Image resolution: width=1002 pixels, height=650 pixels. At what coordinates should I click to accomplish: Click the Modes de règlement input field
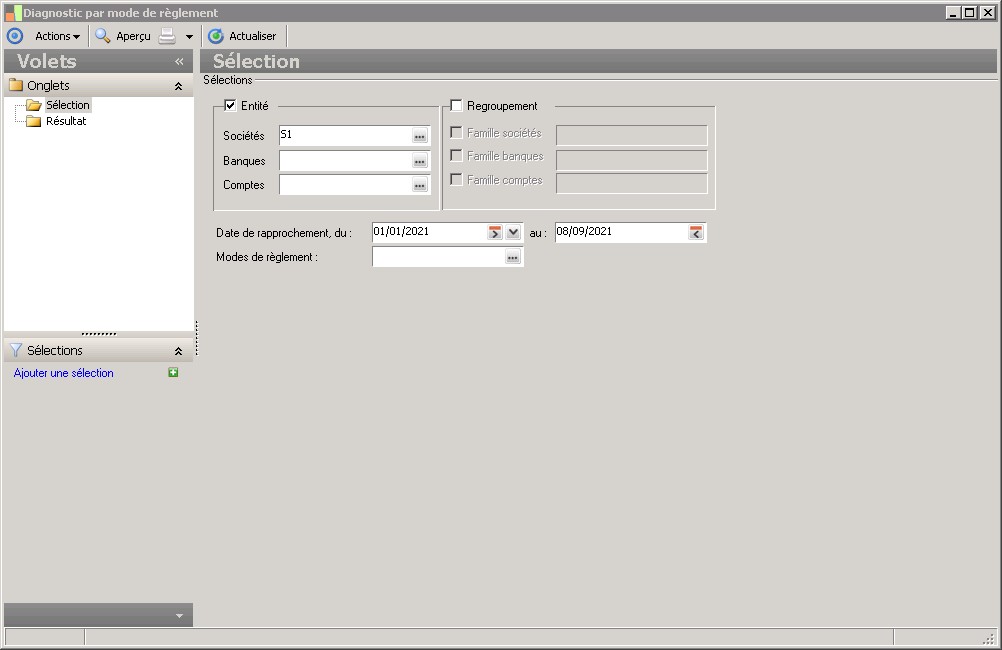pyautogui.click(x=438, y=257)
